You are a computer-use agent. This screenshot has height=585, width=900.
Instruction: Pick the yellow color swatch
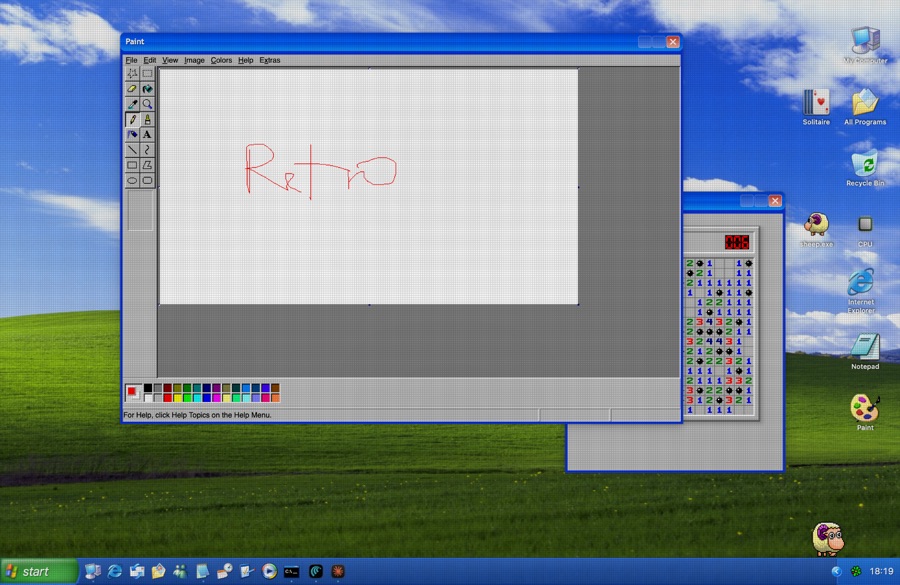click(x=177, y=398)
